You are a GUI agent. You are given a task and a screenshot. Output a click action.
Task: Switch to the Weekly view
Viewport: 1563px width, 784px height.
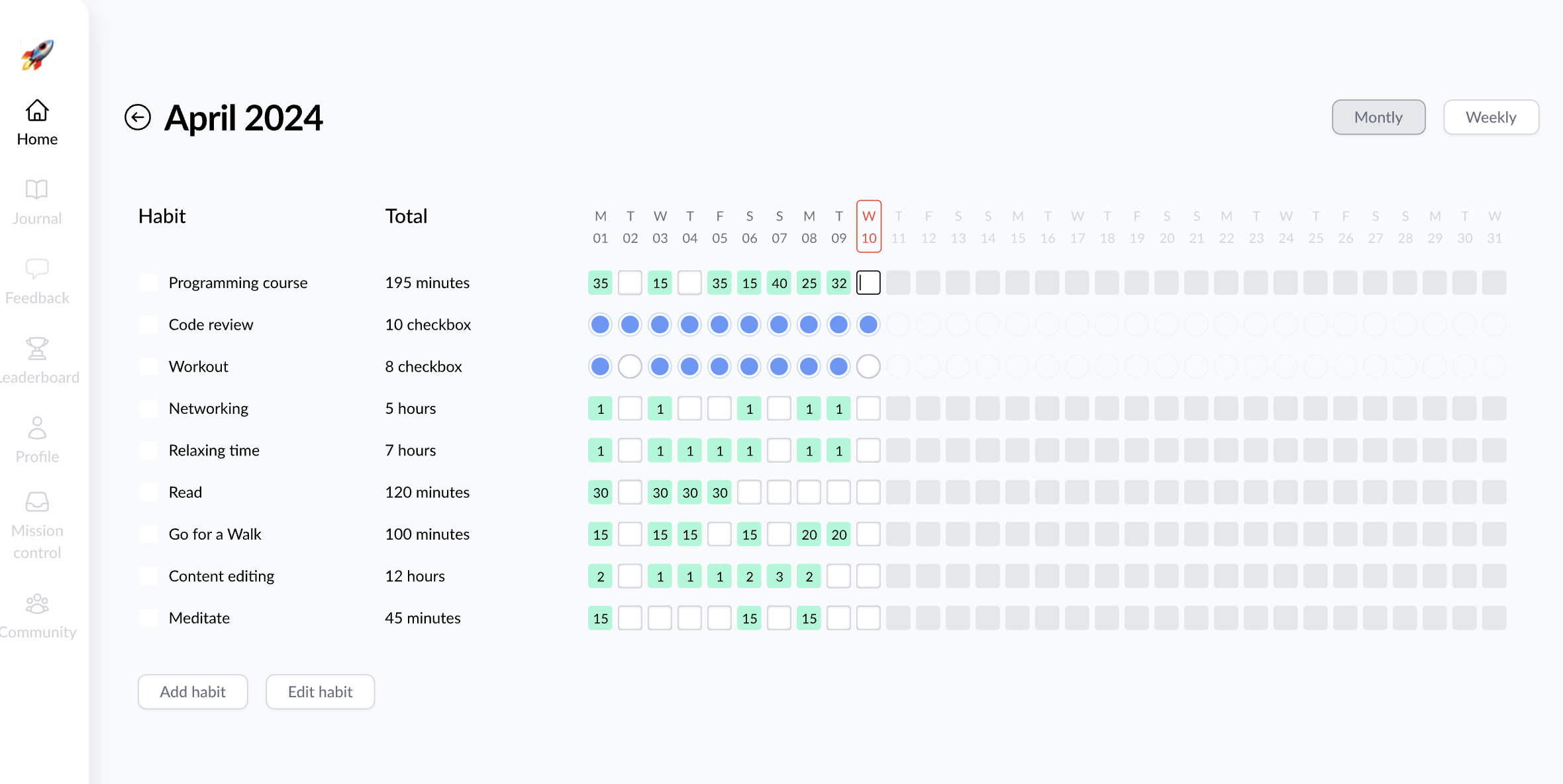1491,117
